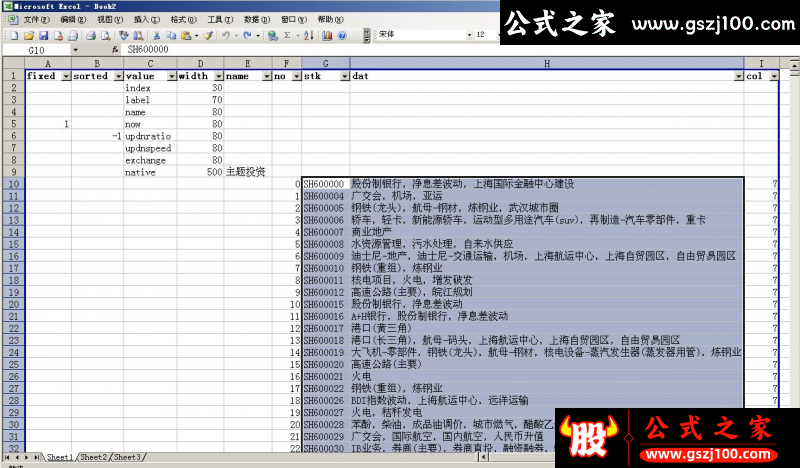Click the vertical scrollbar up arrow
This screenshot has height=468, width=800.
pyautogui.click(x=794, y=64)
